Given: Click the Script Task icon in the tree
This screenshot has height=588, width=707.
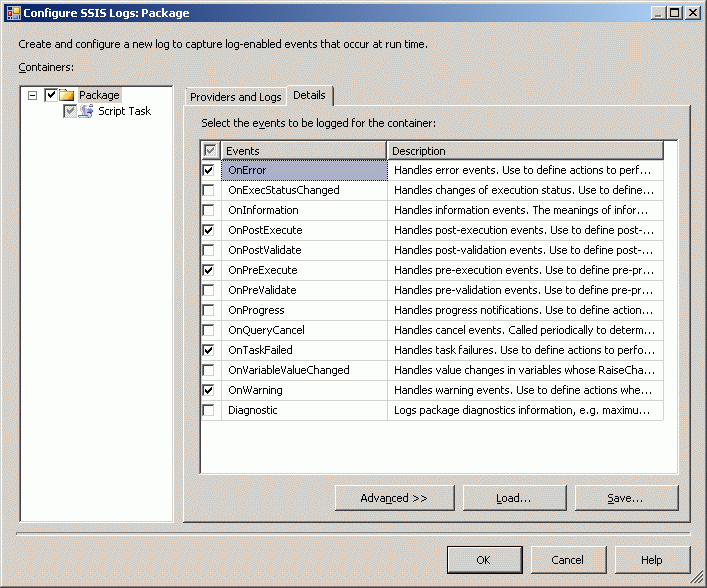Looking at the screenshot, I should (x=86, y=111).
